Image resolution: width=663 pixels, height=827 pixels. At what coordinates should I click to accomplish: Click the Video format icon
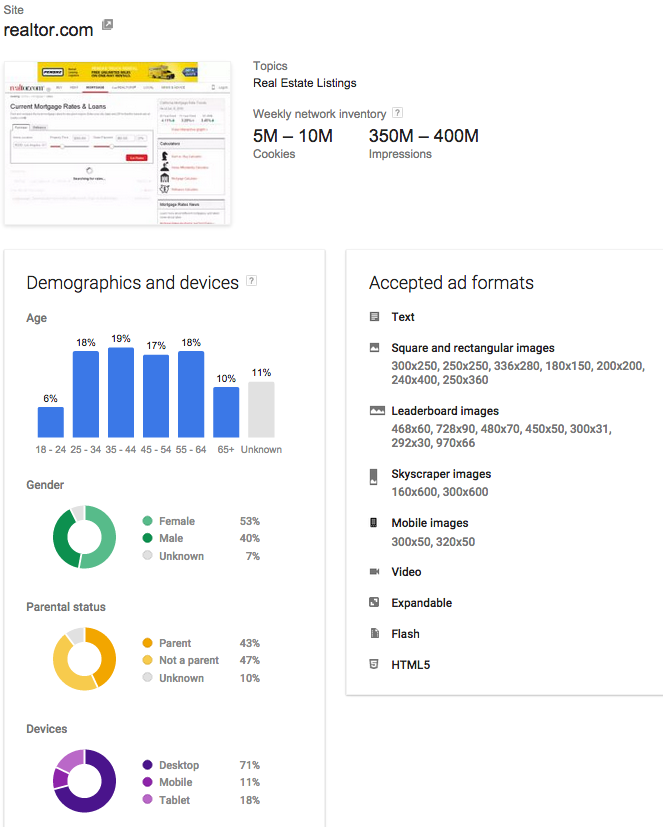tap(375, 572)
